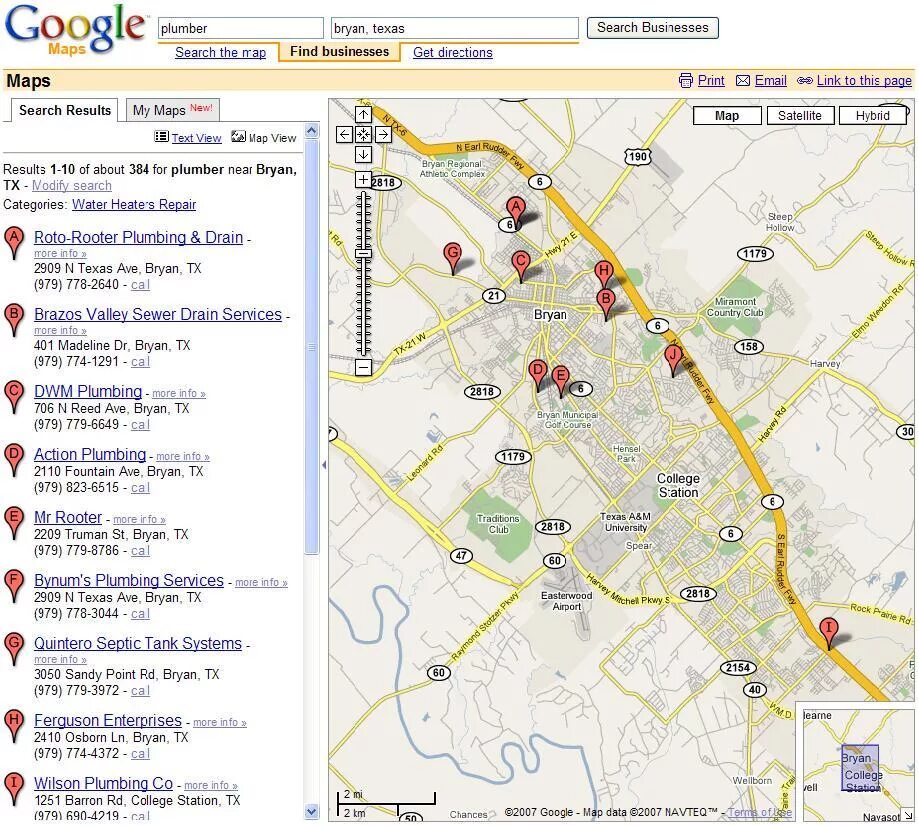The width and height of the screenshot is (918, 825).
Task: Click the list marker B beside Brazos Valley
Action: pos(13,320)
